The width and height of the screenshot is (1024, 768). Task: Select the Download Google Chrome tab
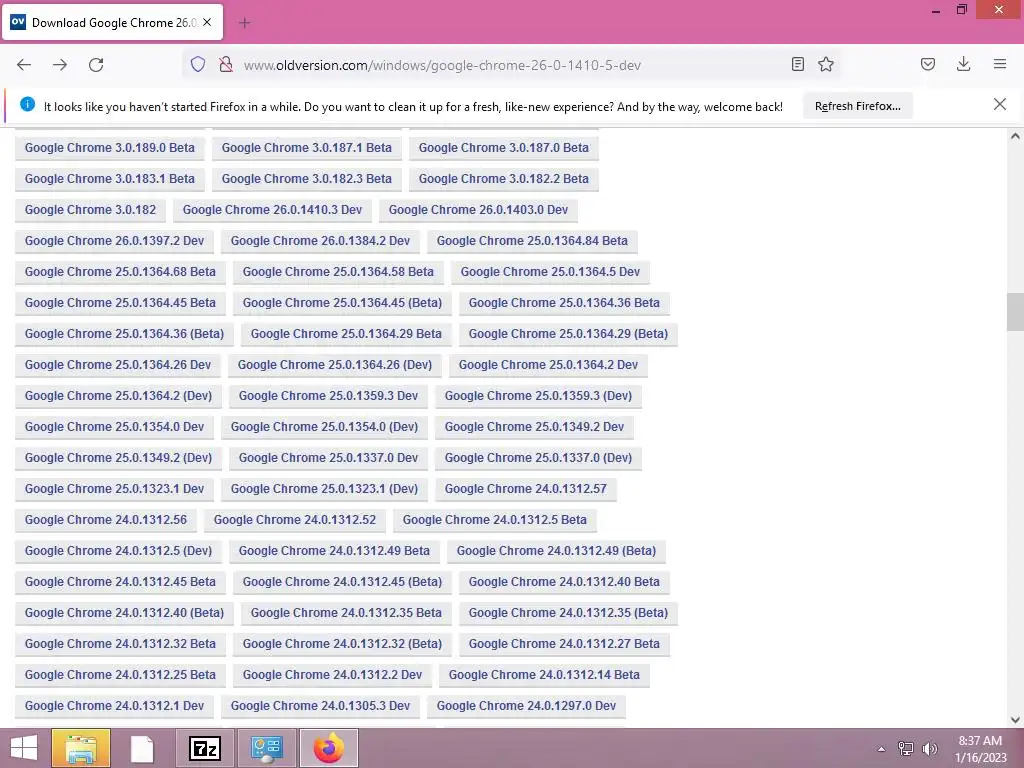pos(113,23)
